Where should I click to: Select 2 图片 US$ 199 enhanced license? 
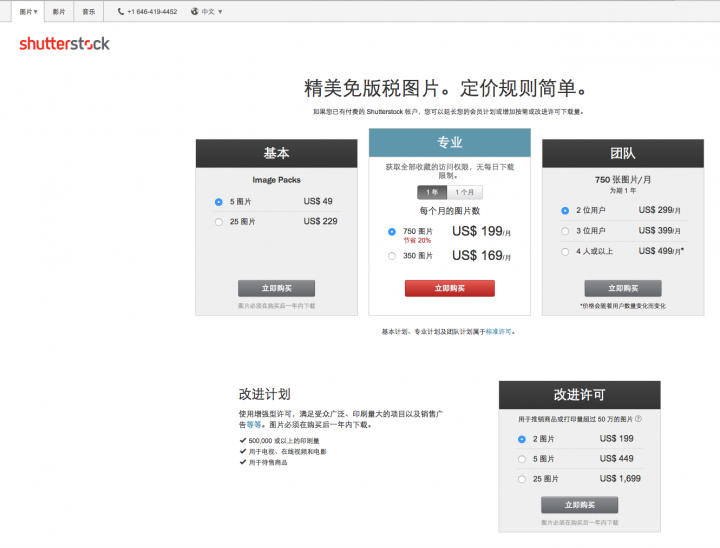click(522, 439)
